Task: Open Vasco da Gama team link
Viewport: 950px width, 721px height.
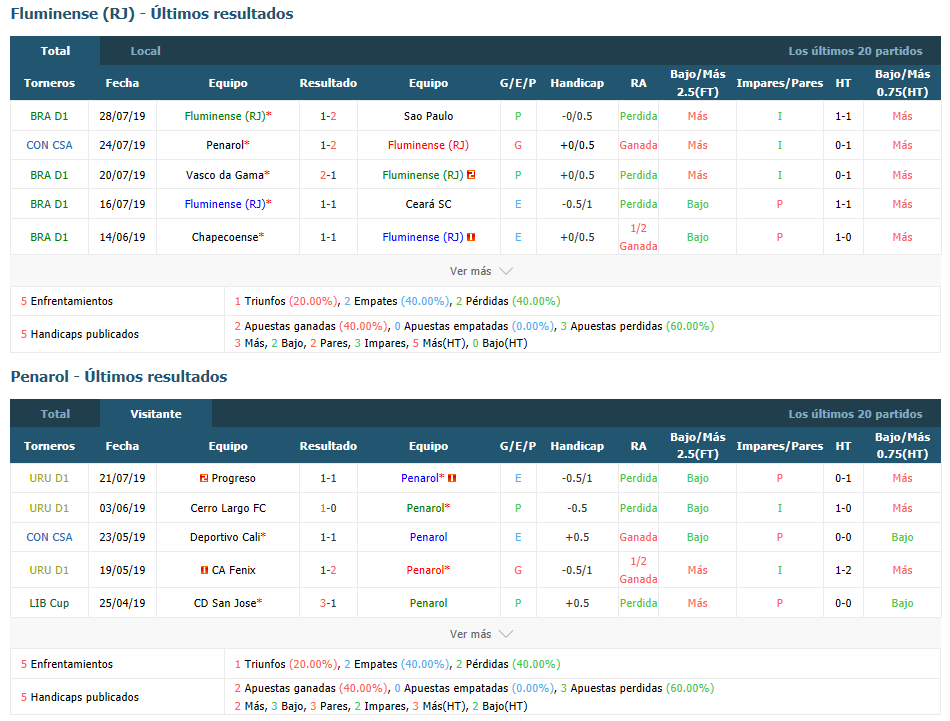Action: [x=225, y=175]
